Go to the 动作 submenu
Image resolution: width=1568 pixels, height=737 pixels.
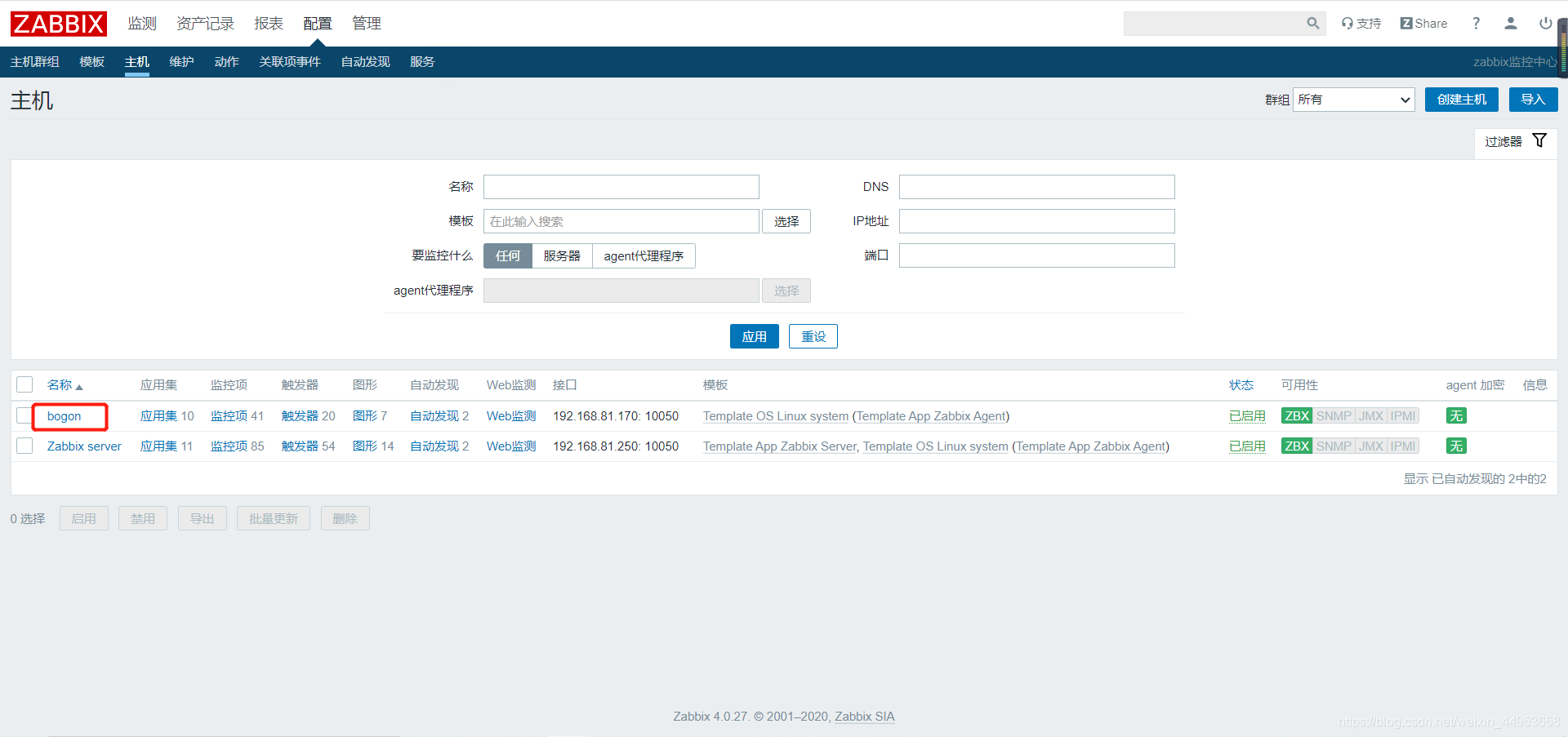pyautogui.click(x=226, y=62)
